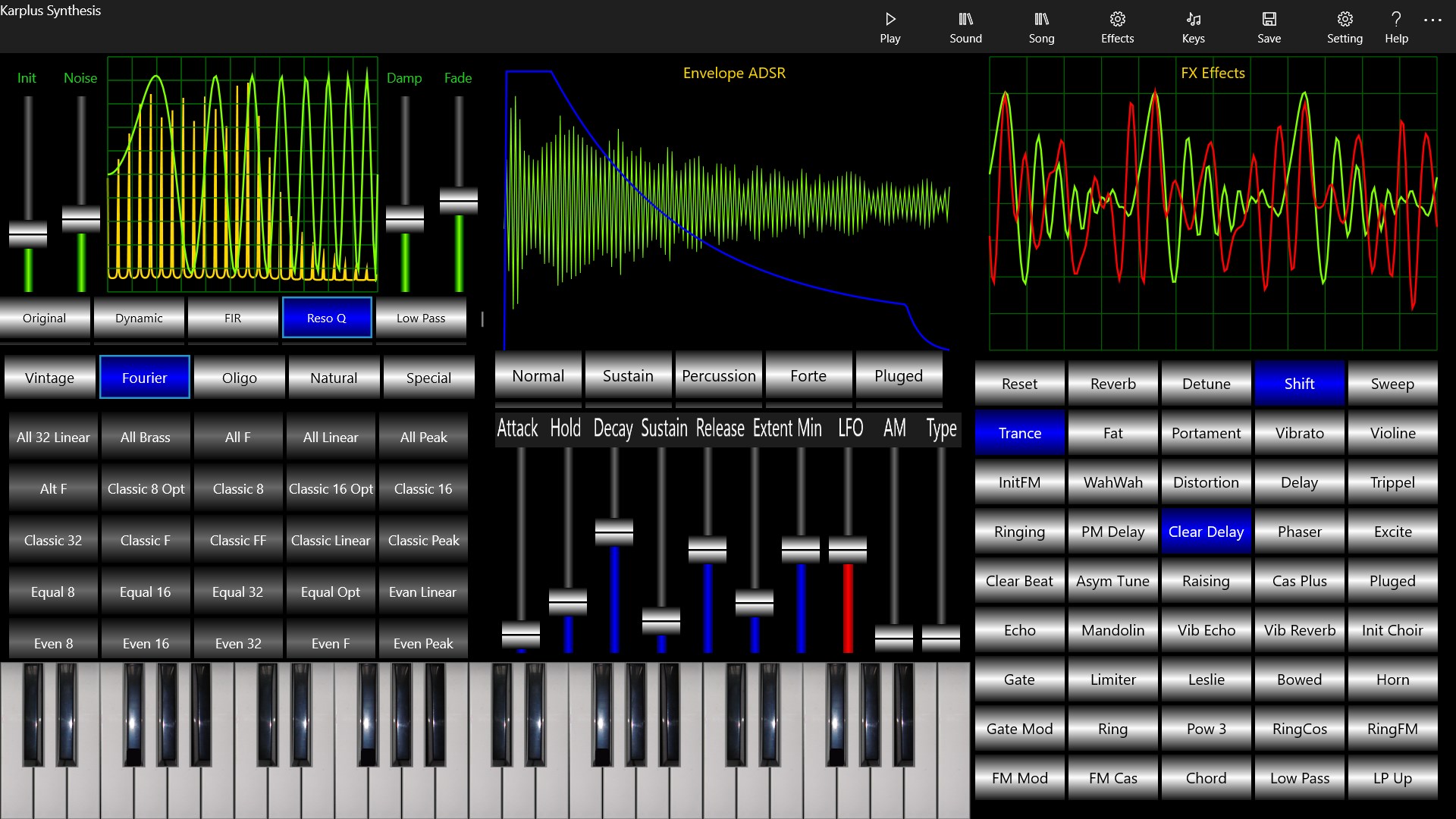Click the Reset effects button
Image resolution: width=1456 pixels, height=819 pixels.
pyautogui.click(x=1018, y=383)
